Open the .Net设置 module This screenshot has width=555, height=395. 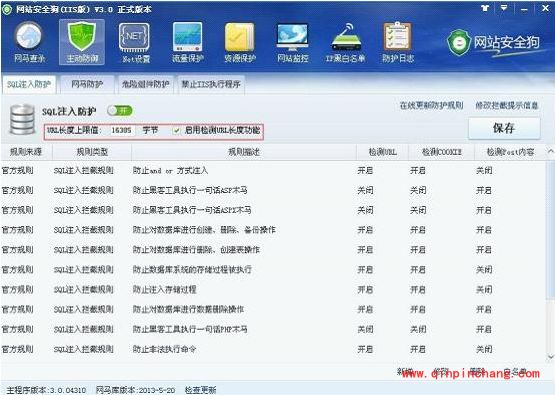(x=135, y=43)
